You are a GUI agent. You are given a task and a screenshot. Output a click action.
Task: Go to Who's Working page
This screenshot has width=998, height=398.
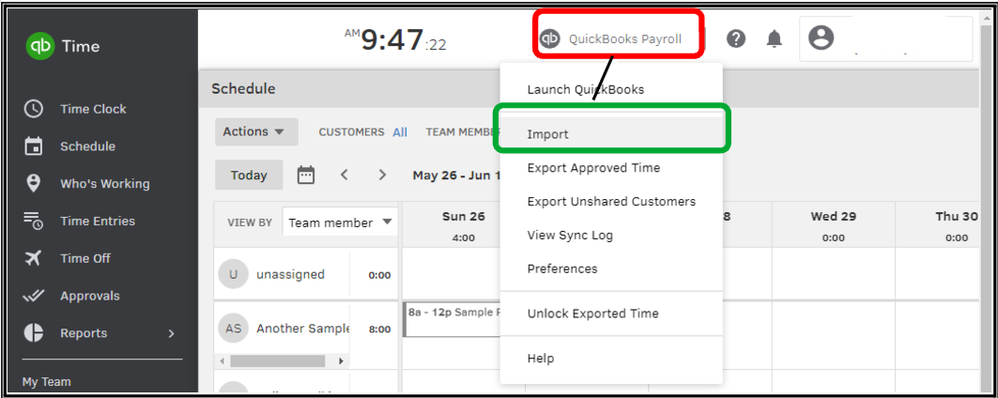[x=105, y=183]
